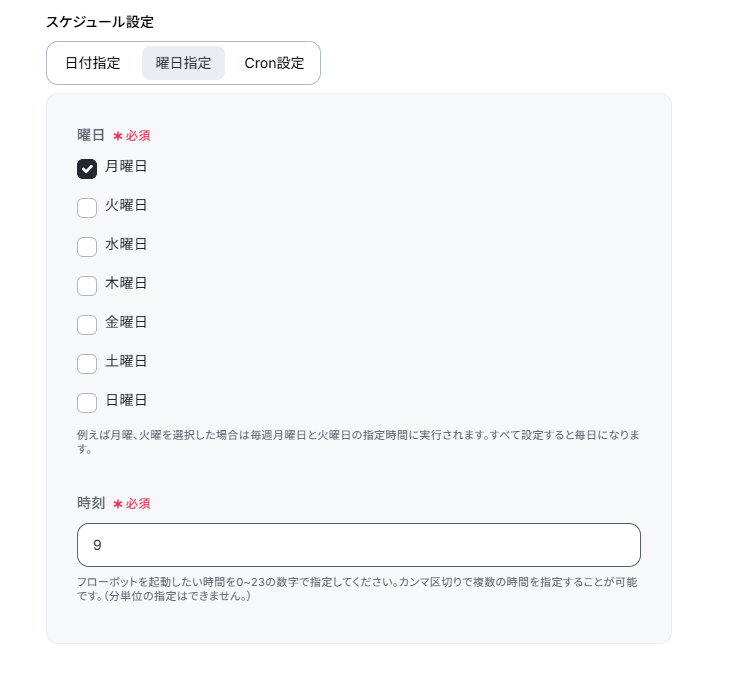Open the Cron設定 tab
This screenshot has width=729, height=678.
[274, 63]
